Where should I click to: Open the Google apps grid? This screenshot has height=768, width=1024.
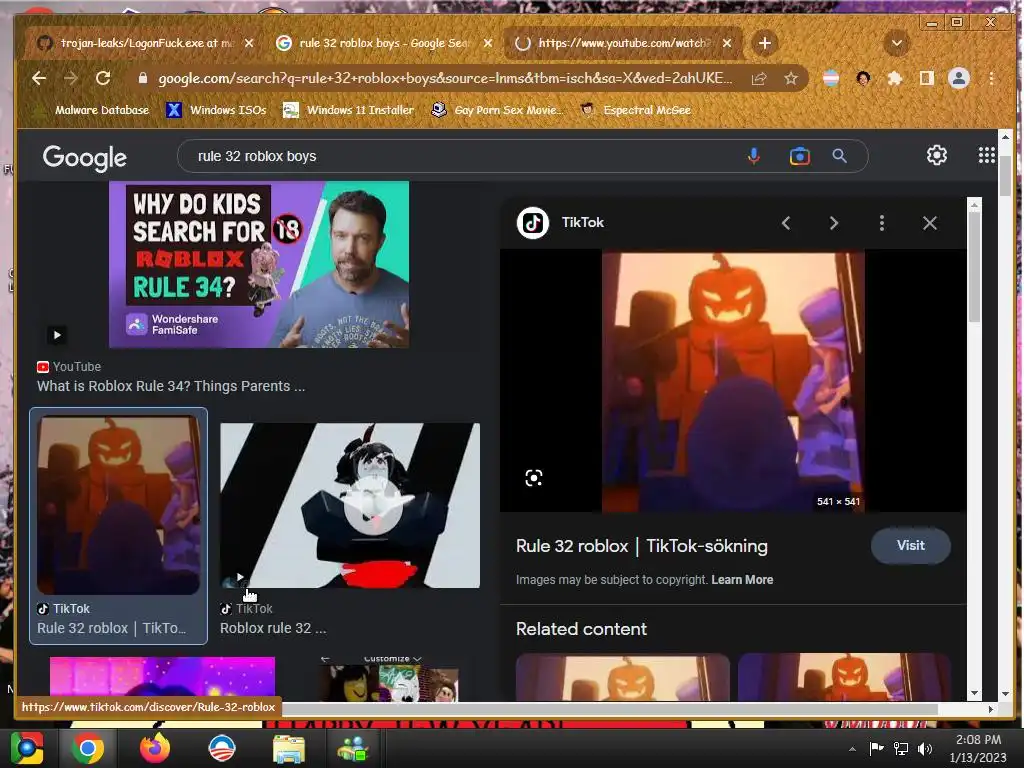pos(986,155)
